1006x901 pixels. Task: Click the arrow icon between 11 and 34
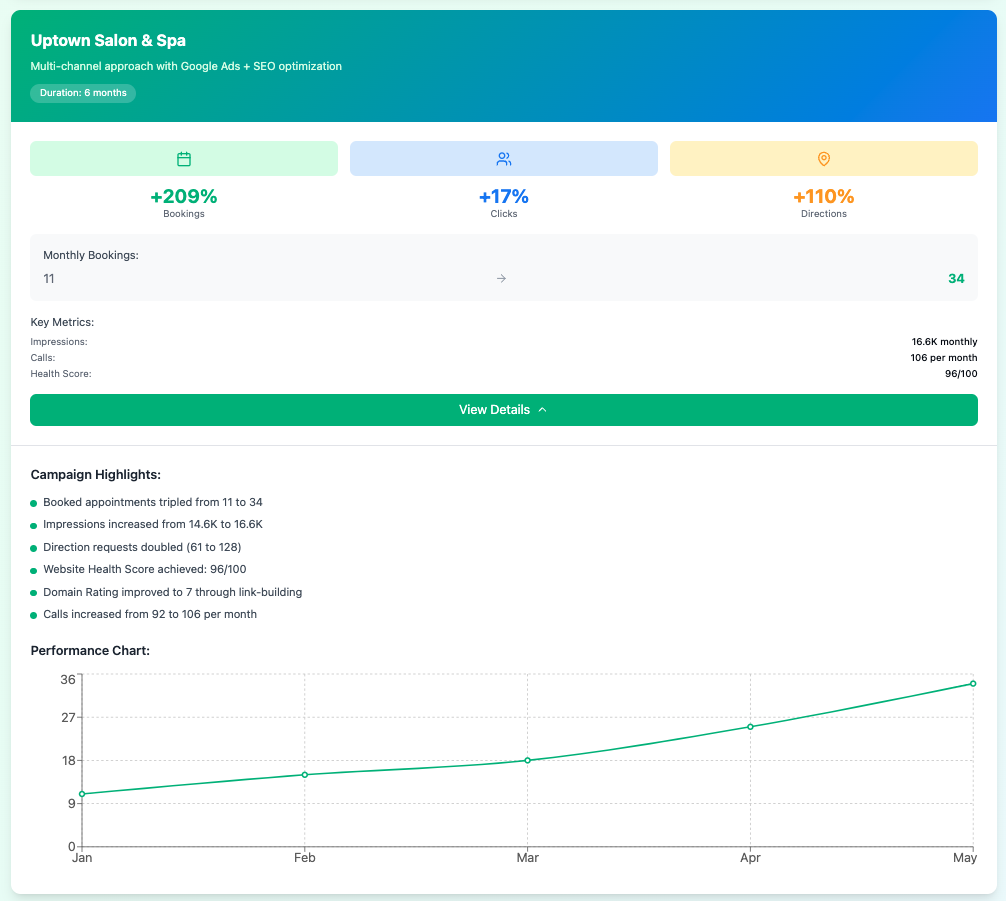501,279
